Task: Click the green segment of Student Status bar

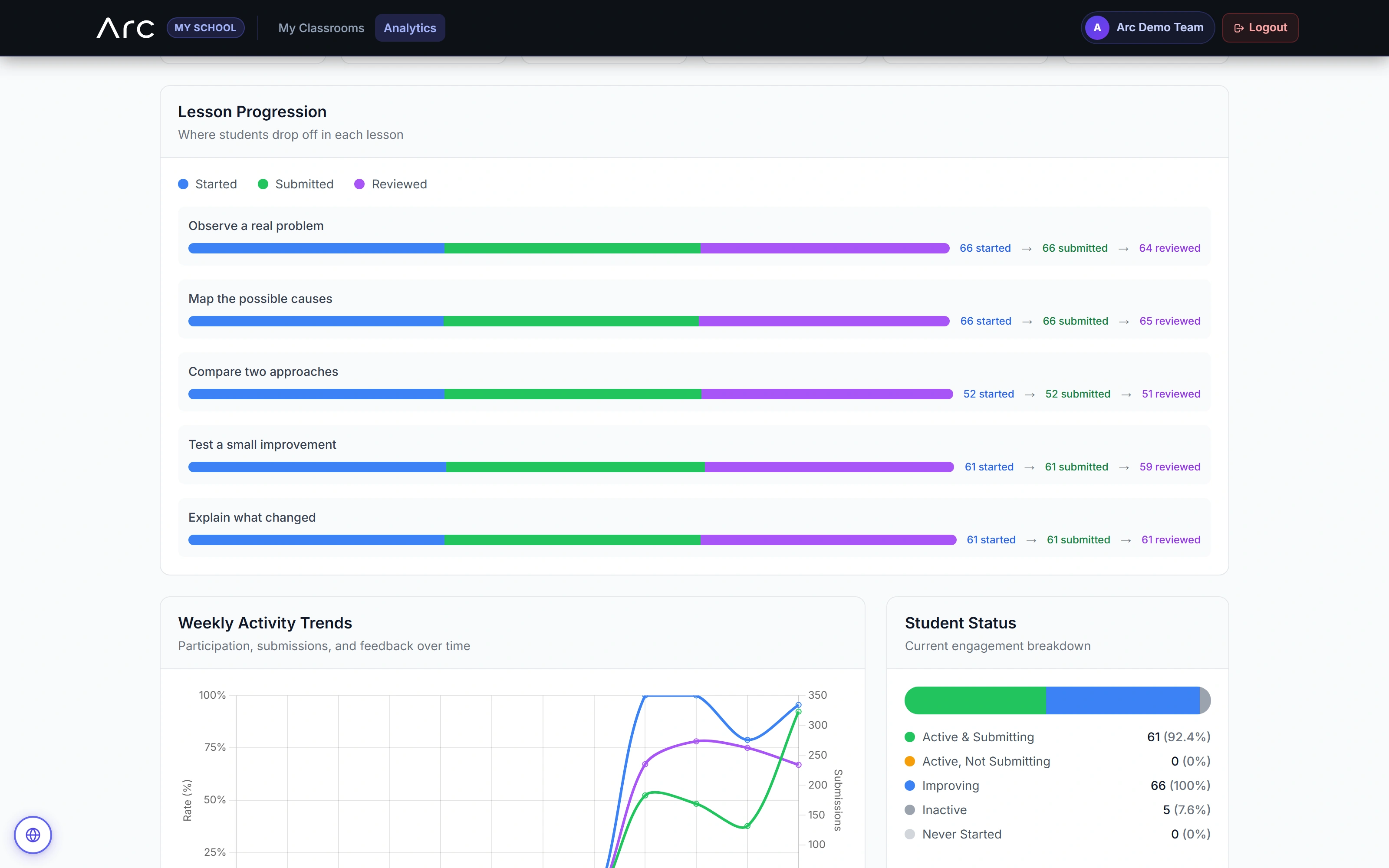Action: 975,700
